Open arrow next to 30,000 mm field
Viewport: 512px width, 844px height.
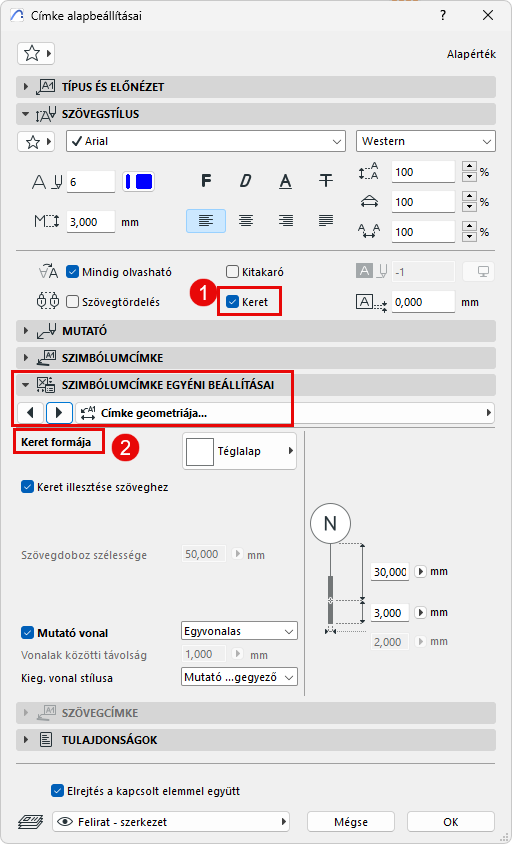click(x=420, y=572)
